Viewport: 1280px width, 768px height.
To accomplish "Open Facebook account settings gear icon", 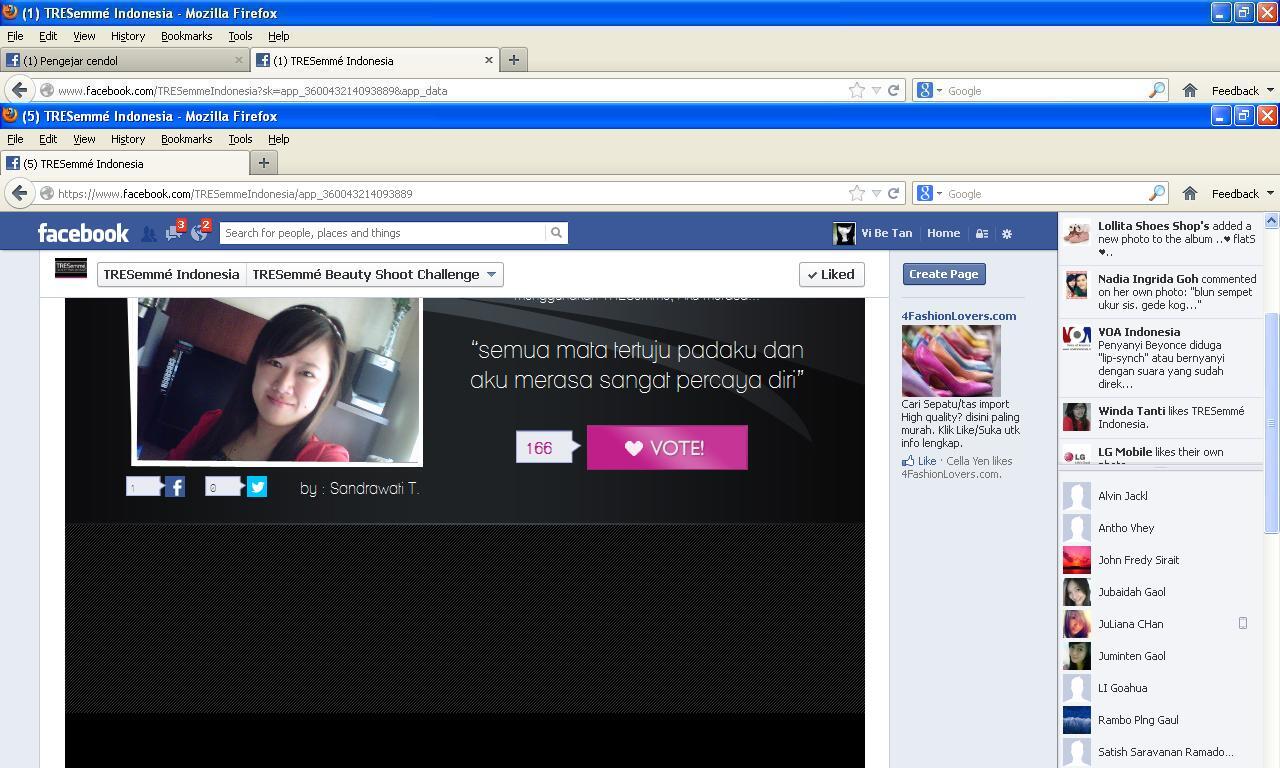I will (x=1007, y=234).
